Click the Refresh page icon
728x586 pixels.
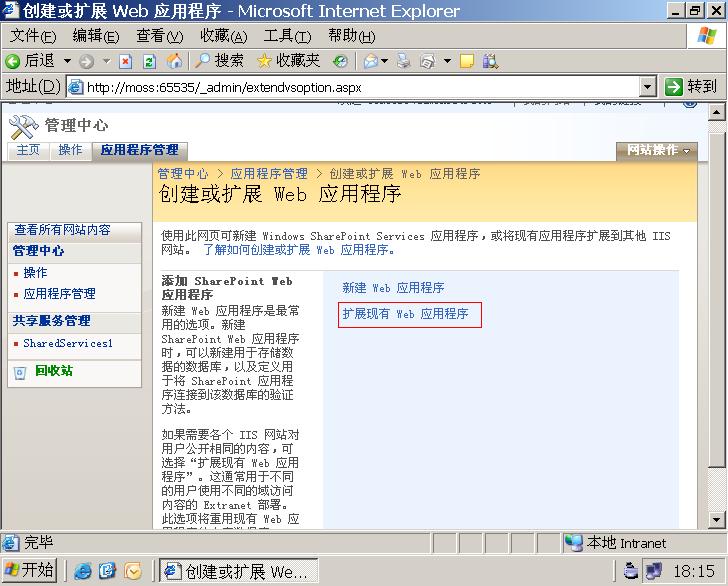150,61
